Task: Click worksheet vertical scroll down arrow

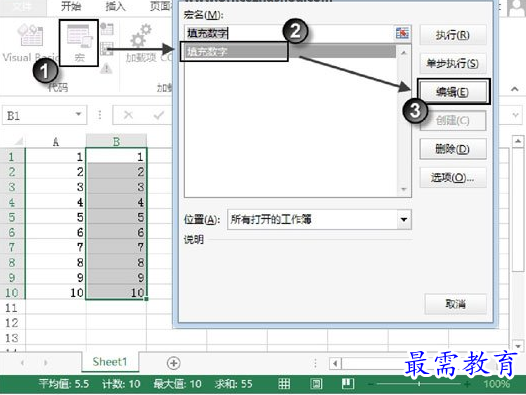Action: click(518, 345)
